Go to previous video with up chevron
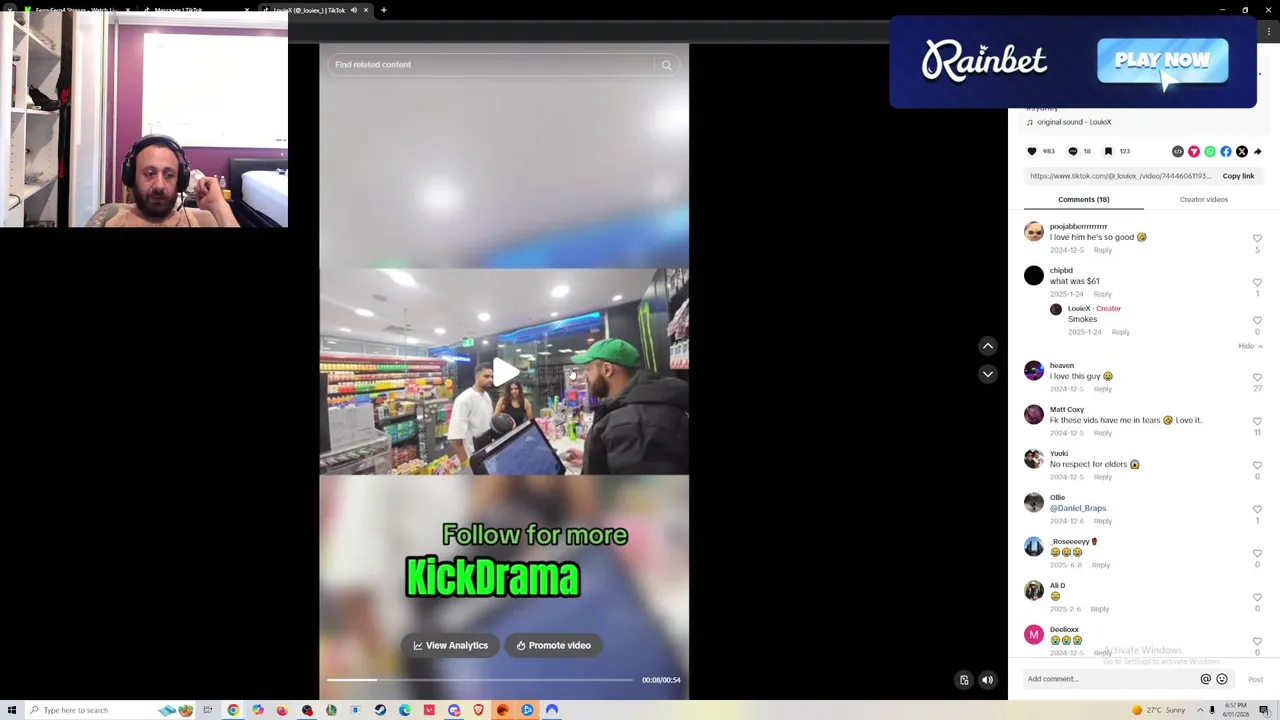1280x720 pixels. [x=988, y=346]
